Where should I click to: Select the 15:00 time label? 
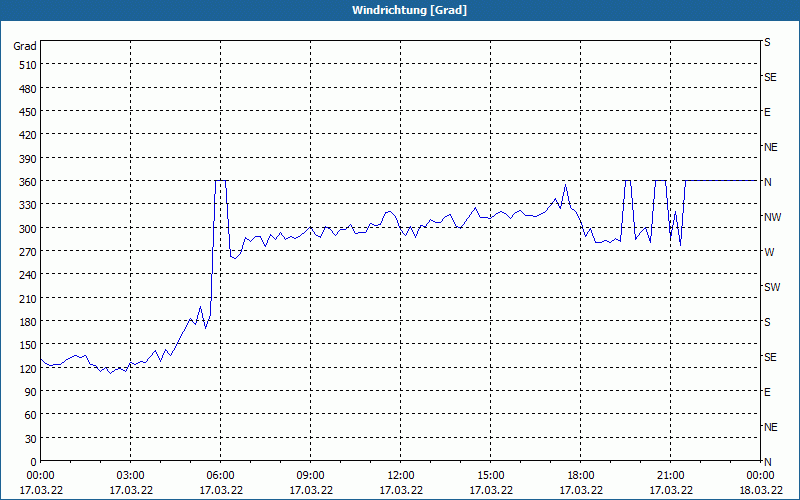click(491, 476)
